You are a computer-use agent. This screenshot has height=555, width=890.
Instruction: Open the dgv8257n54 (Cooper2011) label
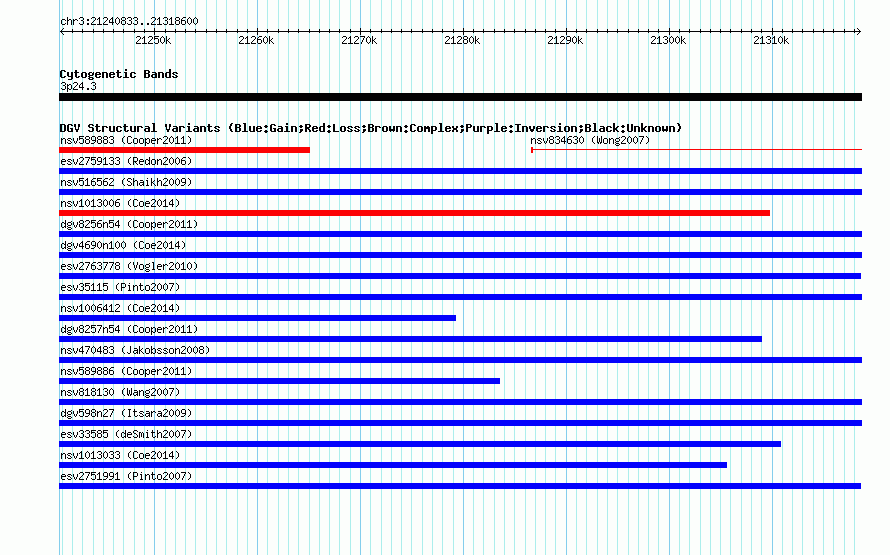tap(129, 329)
